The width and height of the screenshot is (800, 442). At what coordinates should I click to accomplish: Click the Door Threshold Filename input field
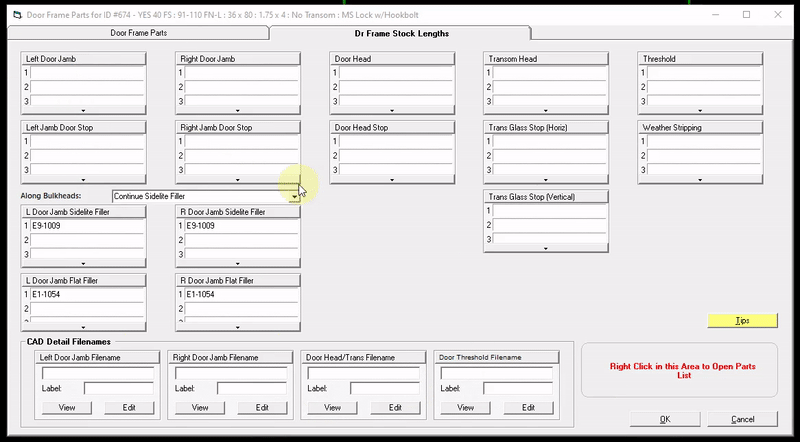pyautogui.click(x=497, y=373)
